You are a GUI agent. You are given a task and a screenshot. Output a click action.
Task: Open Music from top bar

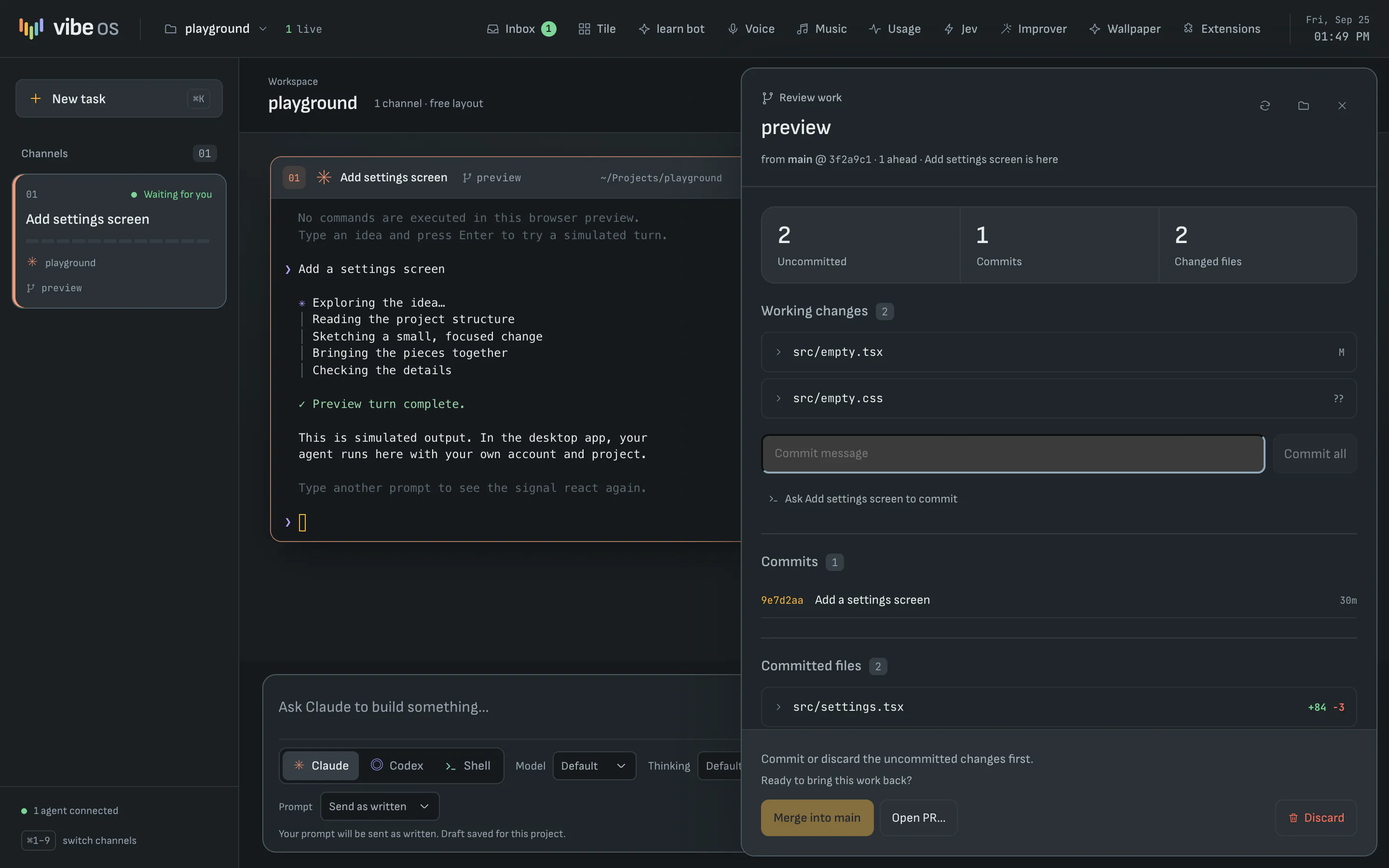click(822, 29)
